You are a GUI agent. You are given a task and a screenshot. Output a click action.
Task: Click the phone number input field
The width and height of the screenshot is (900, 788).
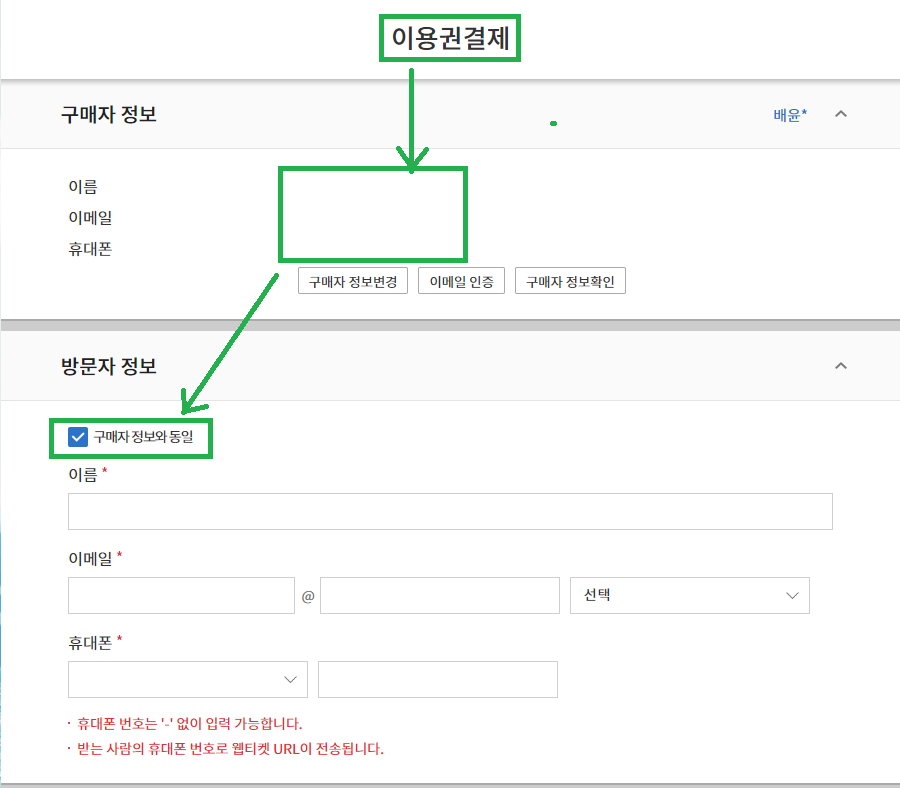437,679
